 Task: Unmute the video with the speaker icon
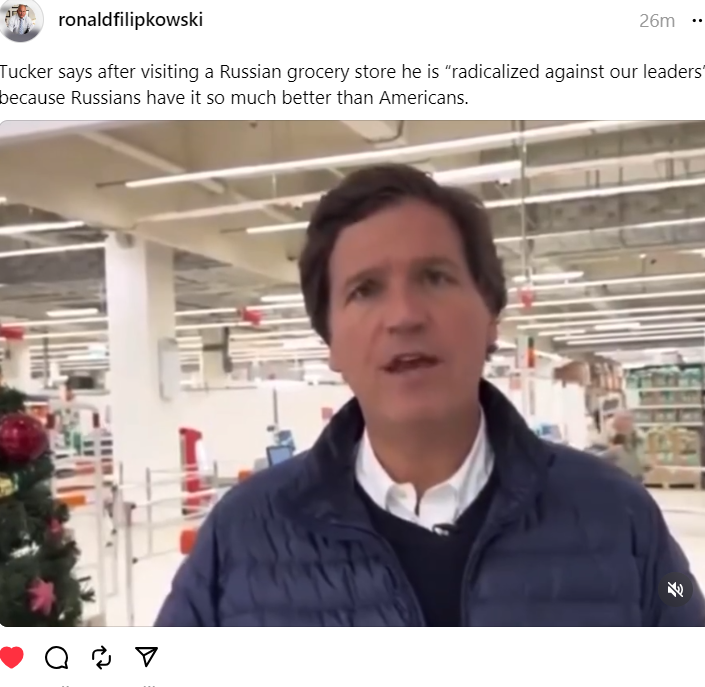tap(675, 589)
